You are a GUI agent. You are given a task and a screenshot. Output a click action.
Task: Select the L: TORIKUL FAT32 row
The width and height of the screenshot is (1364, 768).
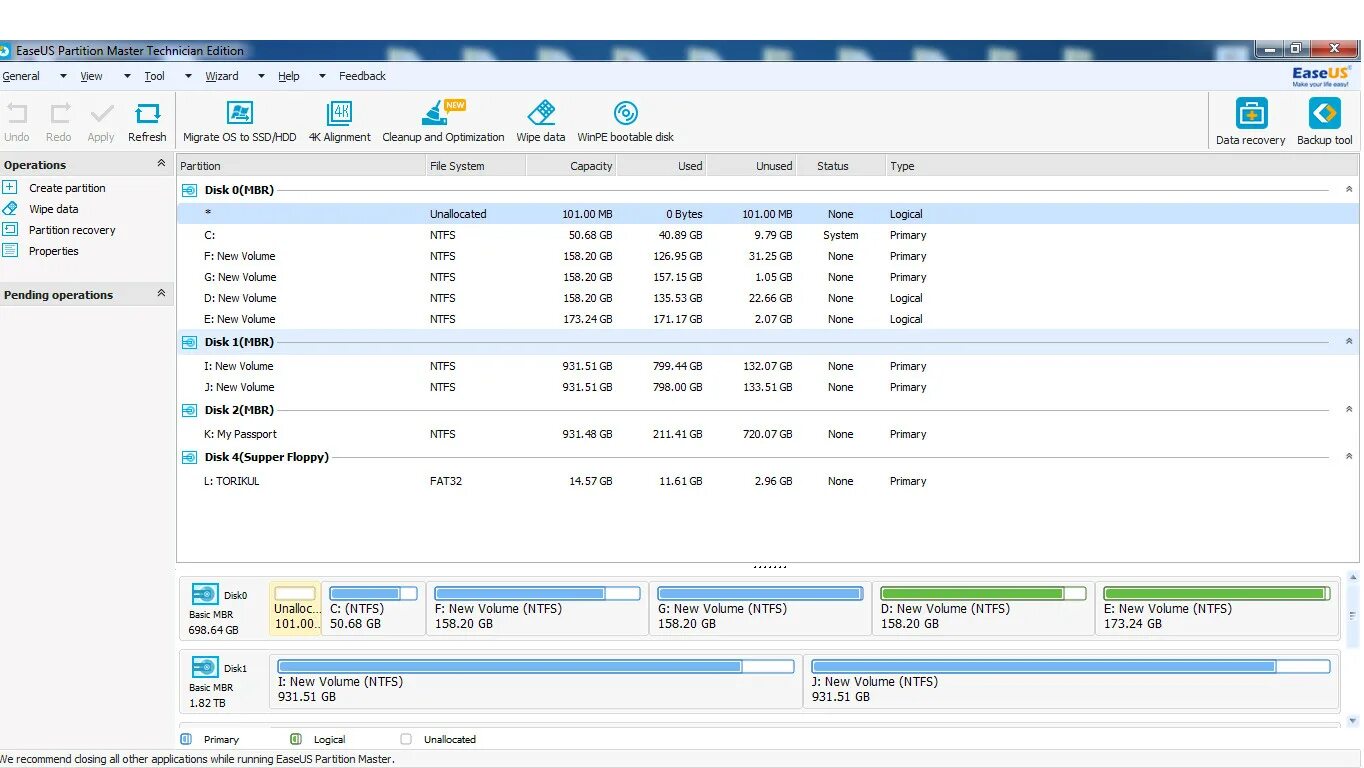pos(768,481)
